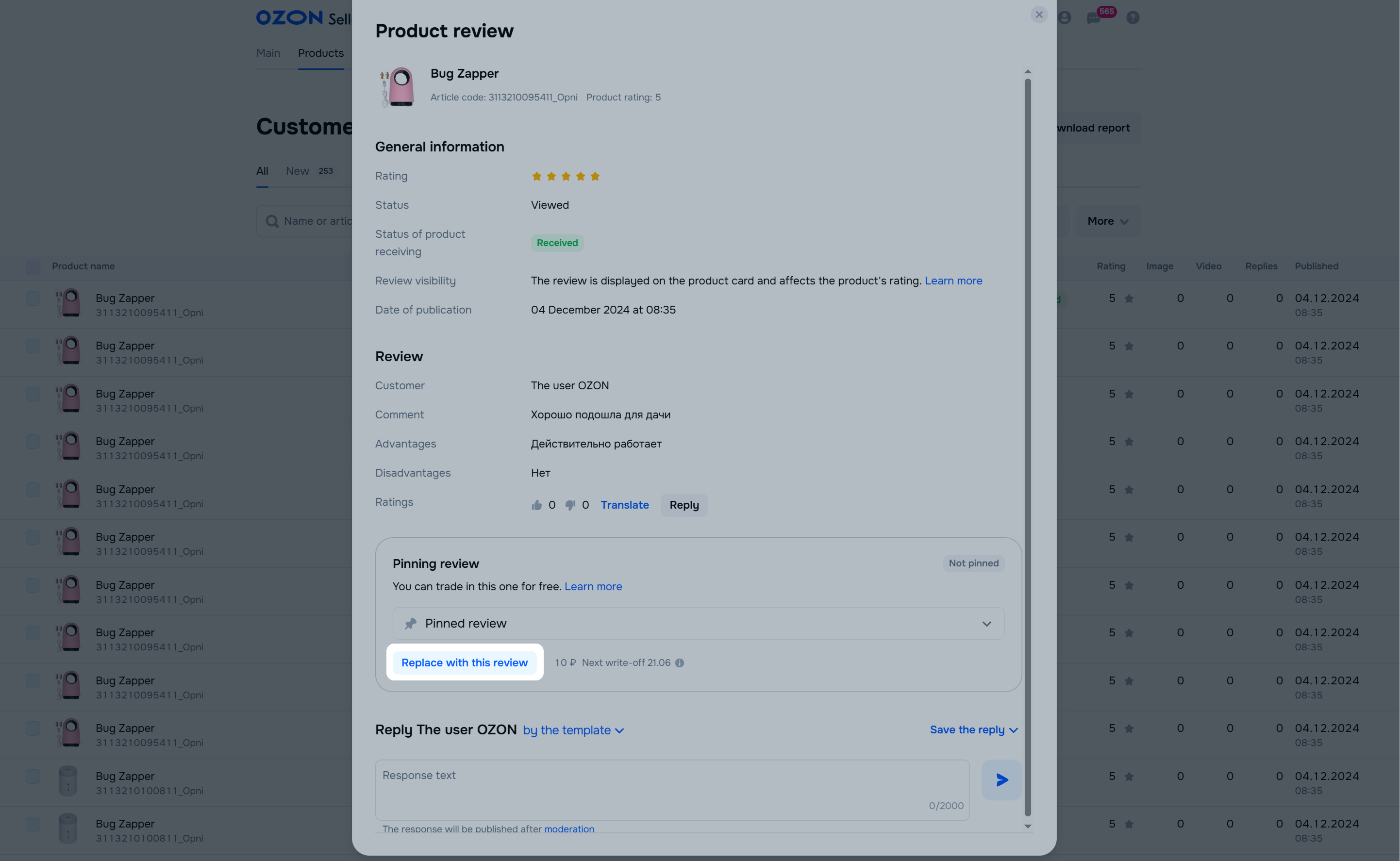
Task: Click the Bug Zapper product image in dialog
Action: click(x=398, y=86)
